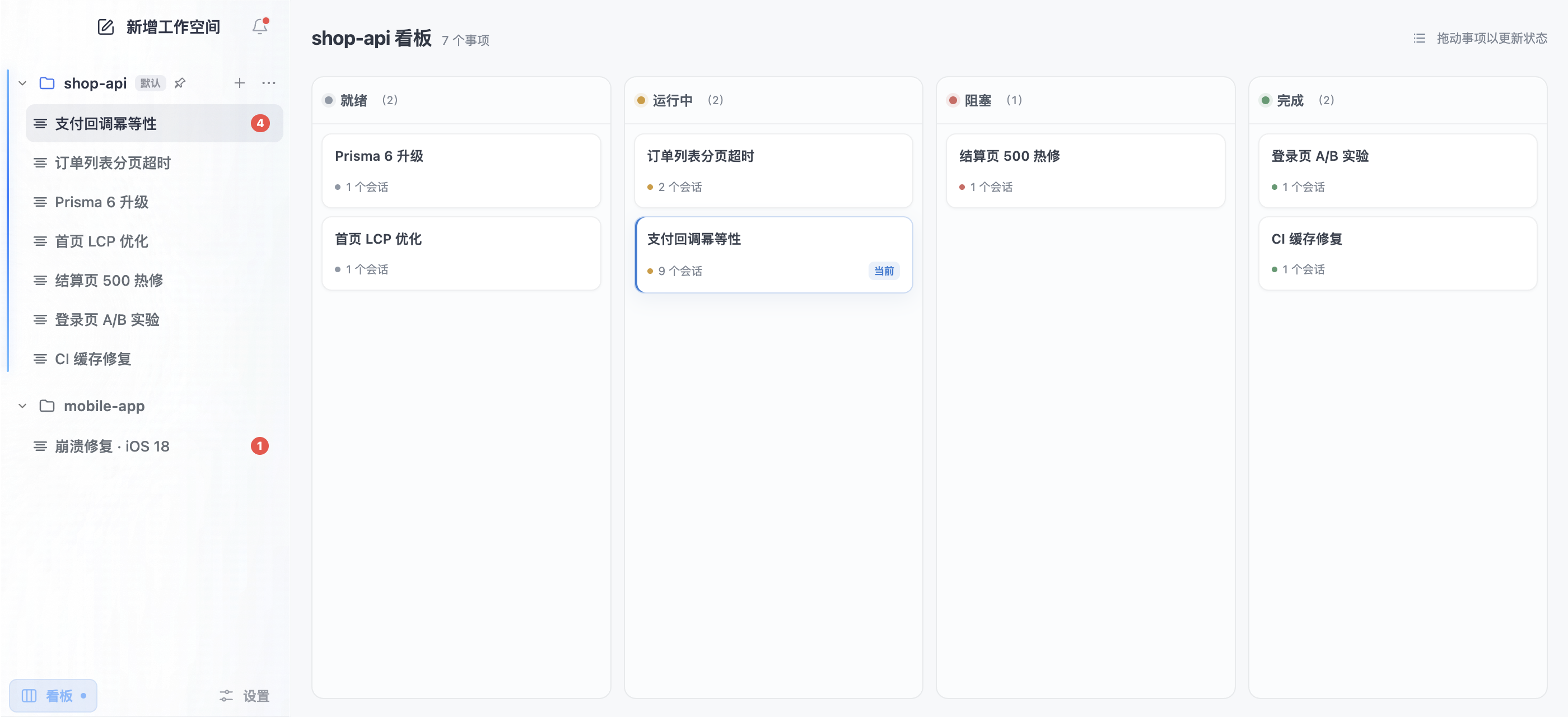1568x717 pixels.
Task: Open the CI 缓存修复 board card
Action: click(x=1398, y=254)
